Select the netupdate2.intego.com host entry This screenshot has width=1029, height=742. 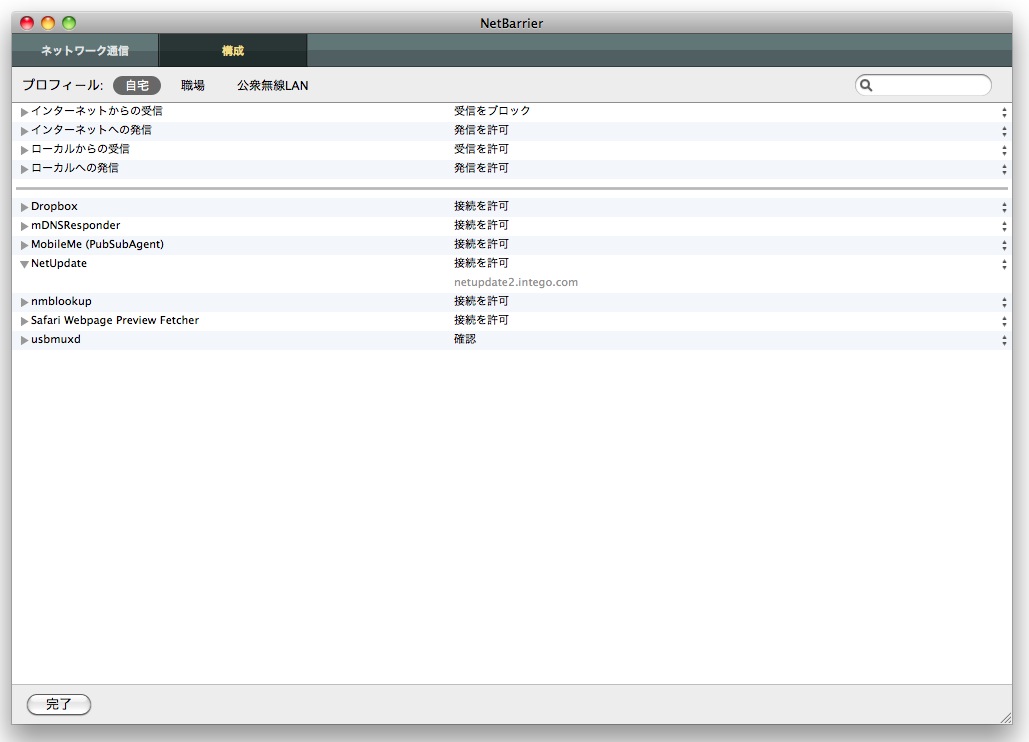516,282
